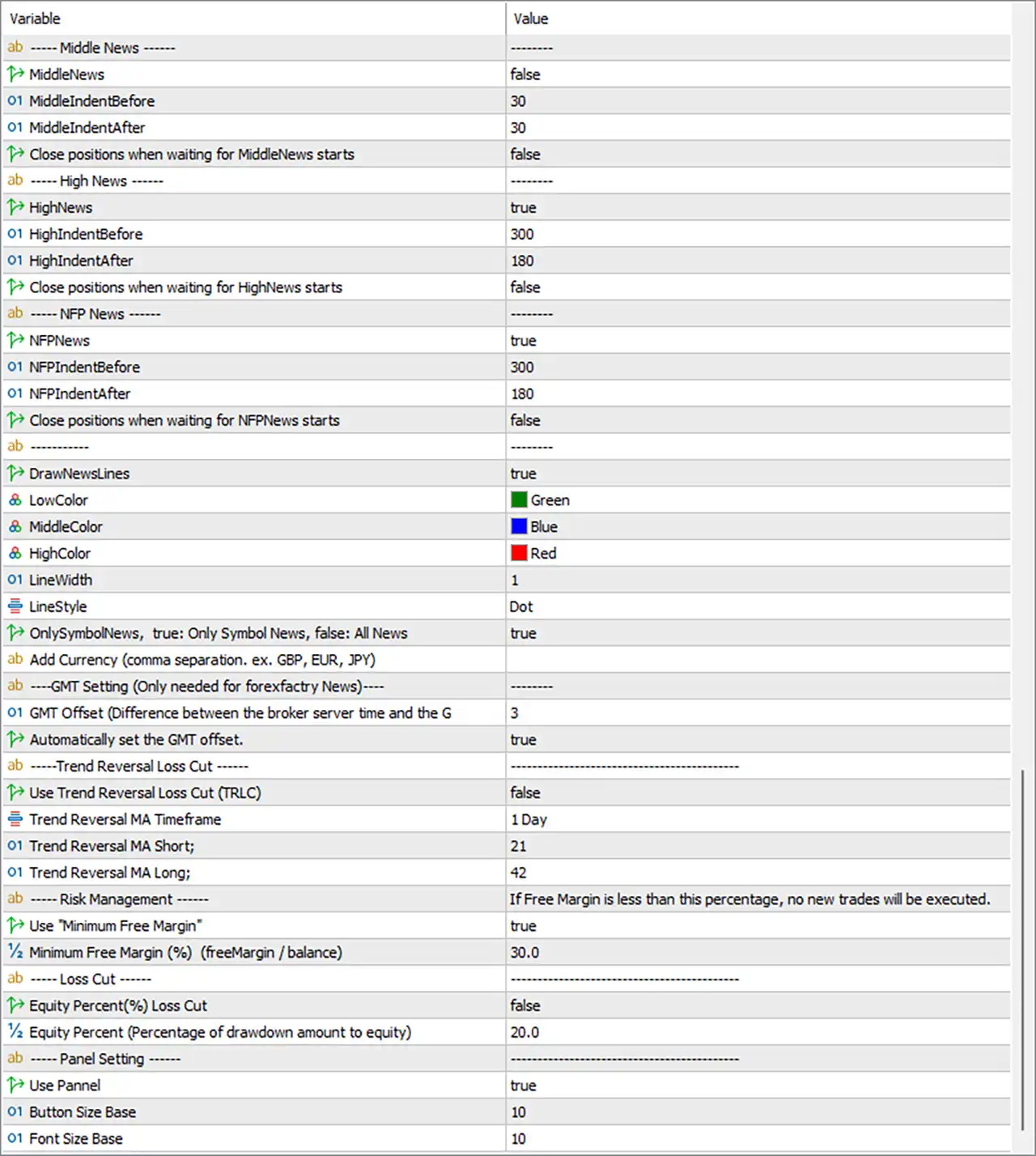The height and width of the screenshot is (1156, 1036).
Task: Edit the Add Currency empty value field
Action: [758, 660]
